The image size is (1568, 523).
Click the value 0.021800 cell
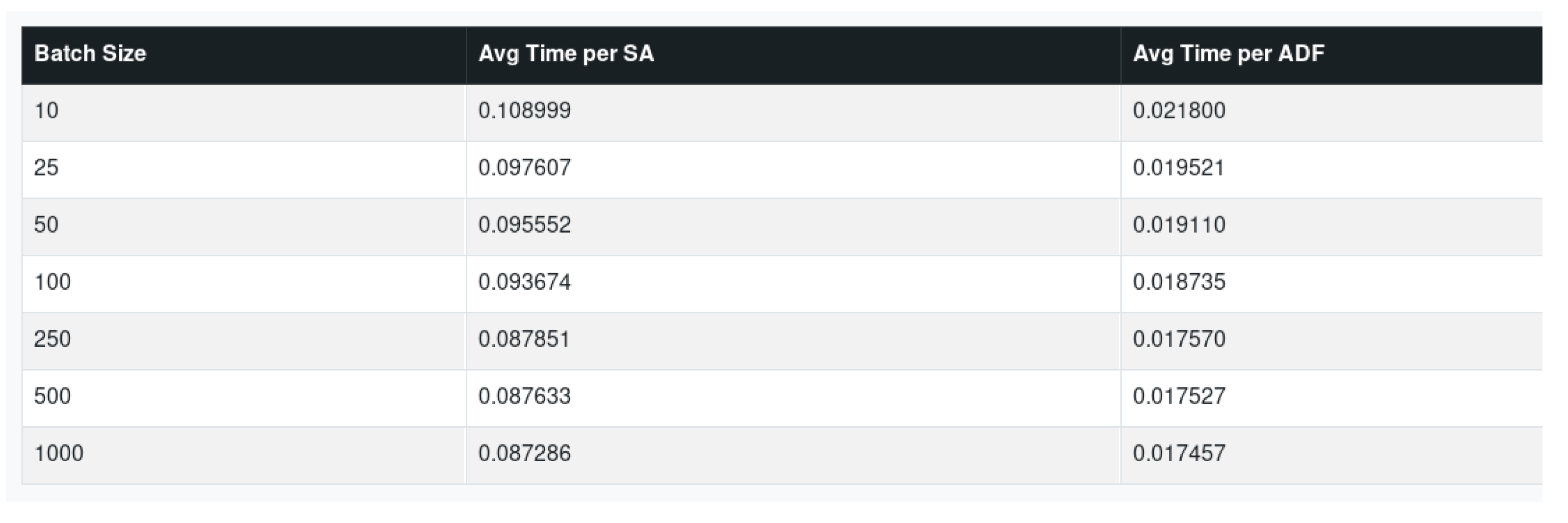pyautogui.click(x=1179, y=111)
